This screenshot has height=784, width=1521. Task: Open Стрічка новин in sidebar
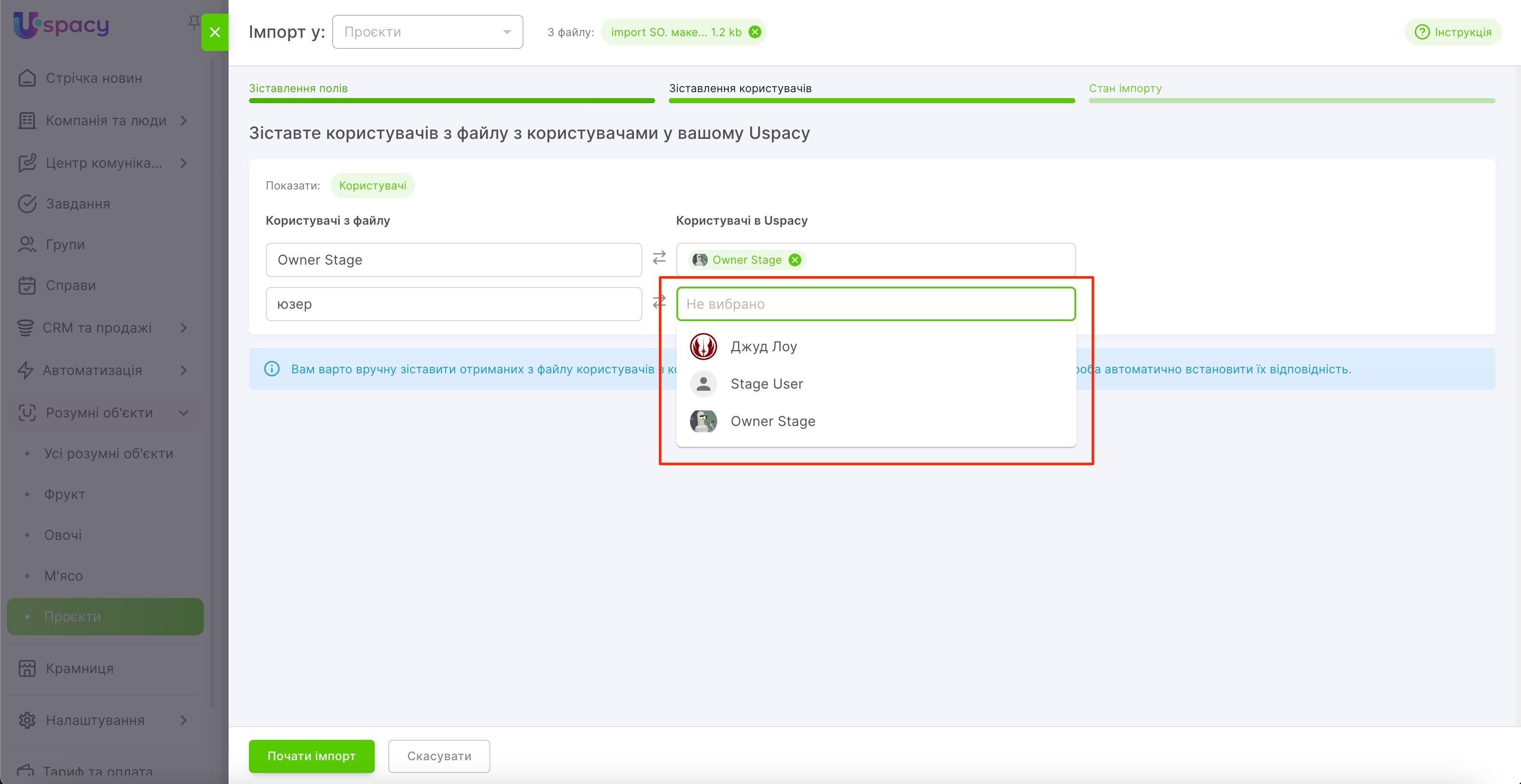tap(94, 78)
